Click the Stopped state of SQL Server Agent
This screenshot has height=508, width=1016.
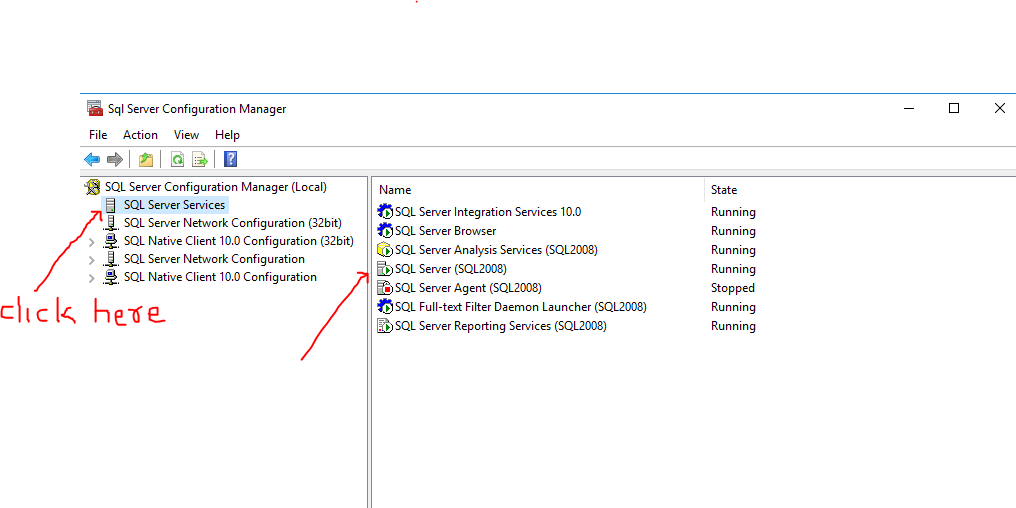coord(733,288)
